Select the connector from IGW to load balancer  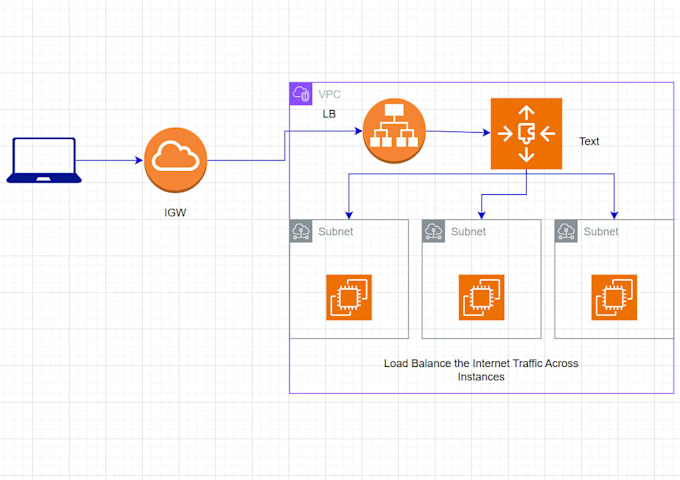pyautogui.click(x=284, y=146)
